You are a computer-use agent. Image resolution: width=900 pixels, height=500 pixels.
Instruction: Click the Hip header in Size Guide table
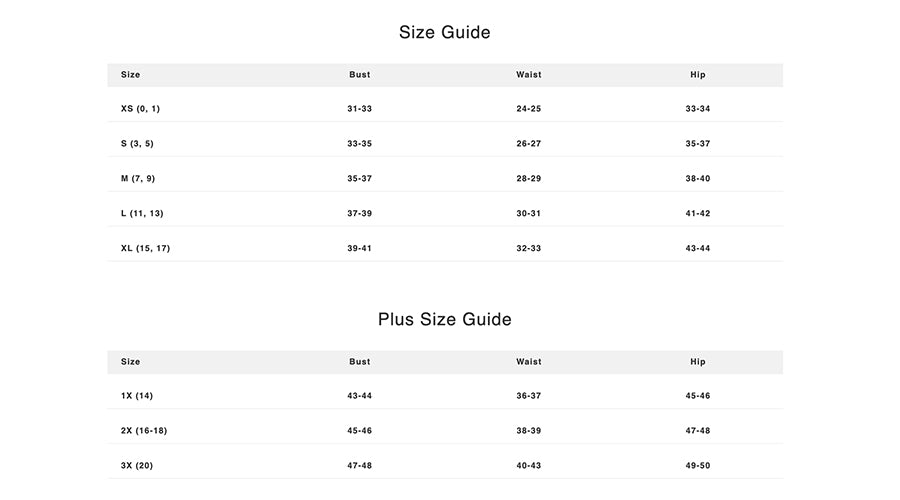[x=697, y=75]
